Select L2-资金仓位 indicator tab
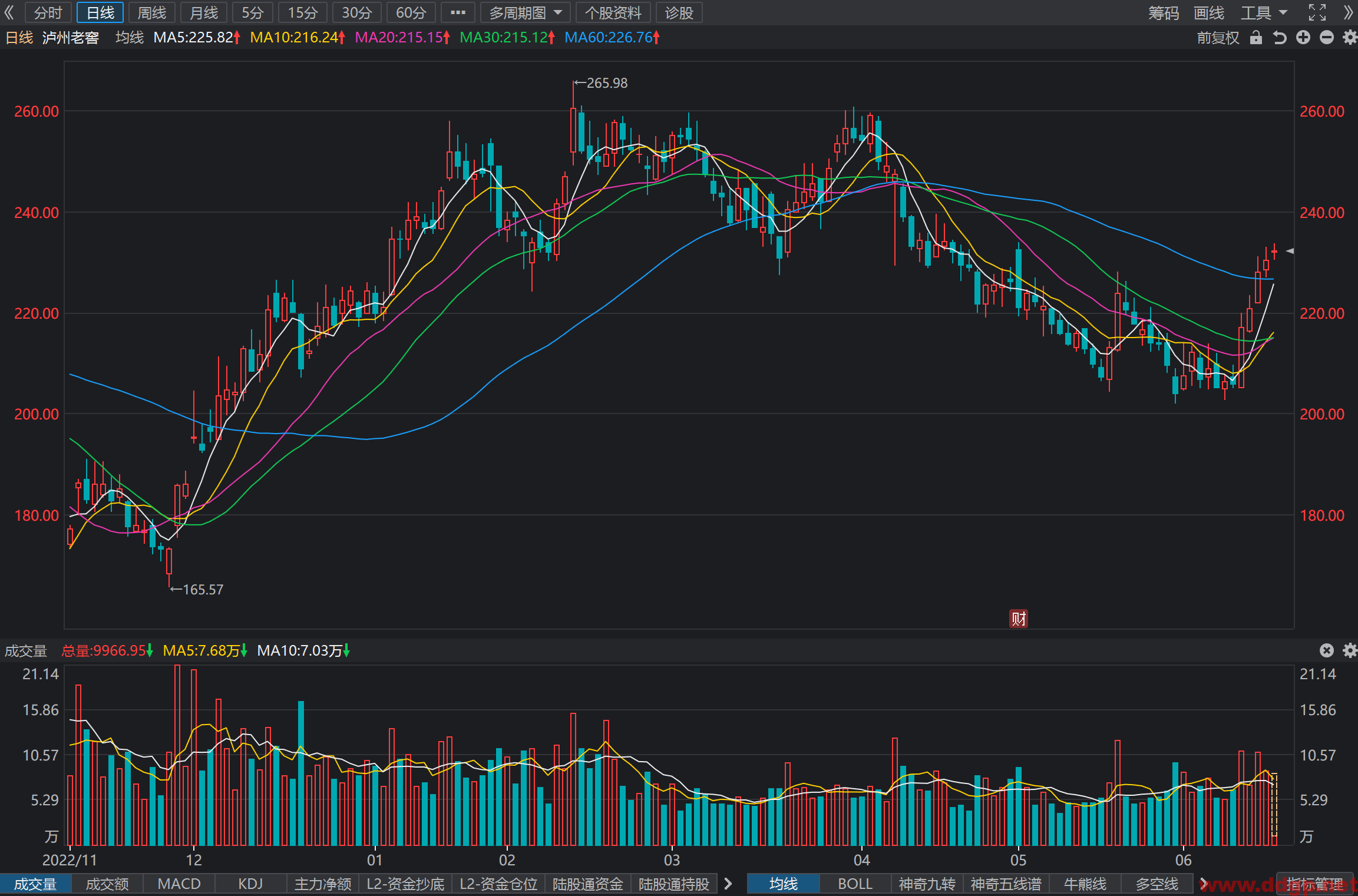 [x=498, y=884]
